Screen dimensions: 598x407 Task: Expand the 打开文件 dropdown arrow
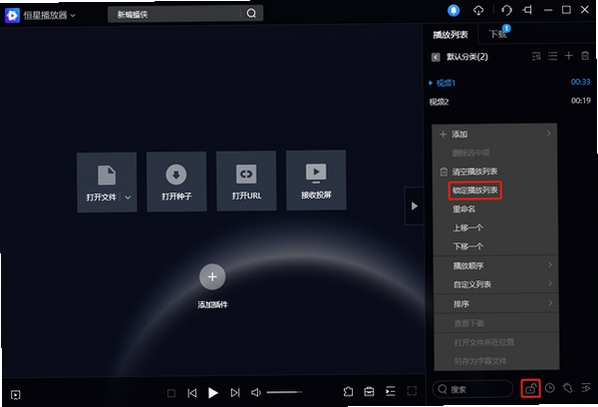click(128, 197)
